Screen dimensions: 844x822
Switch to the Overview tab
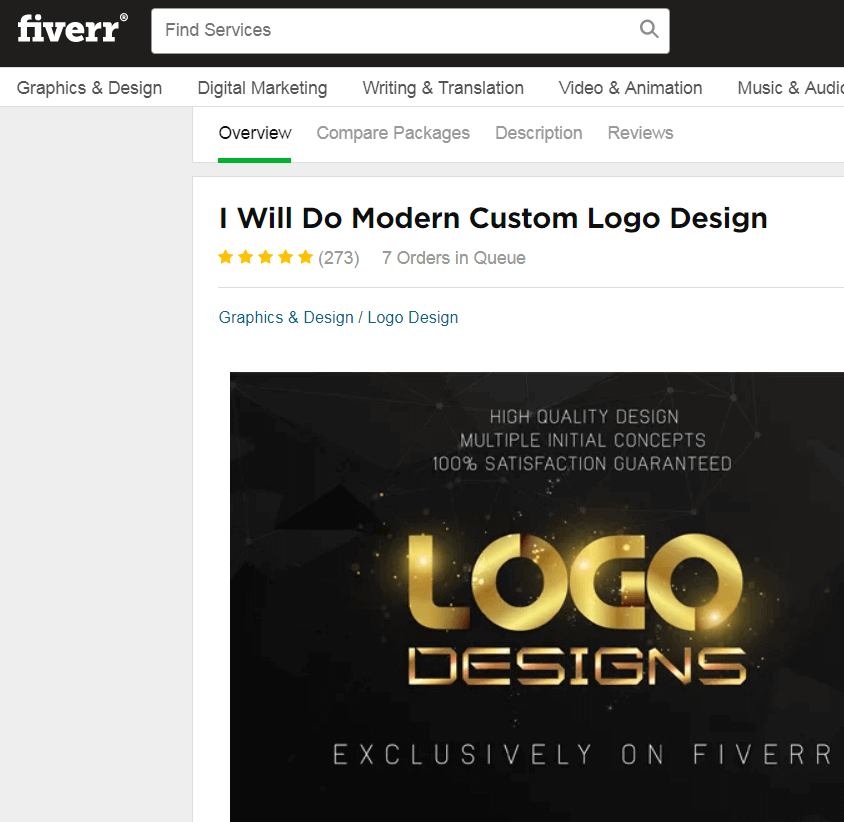[255, 133]
